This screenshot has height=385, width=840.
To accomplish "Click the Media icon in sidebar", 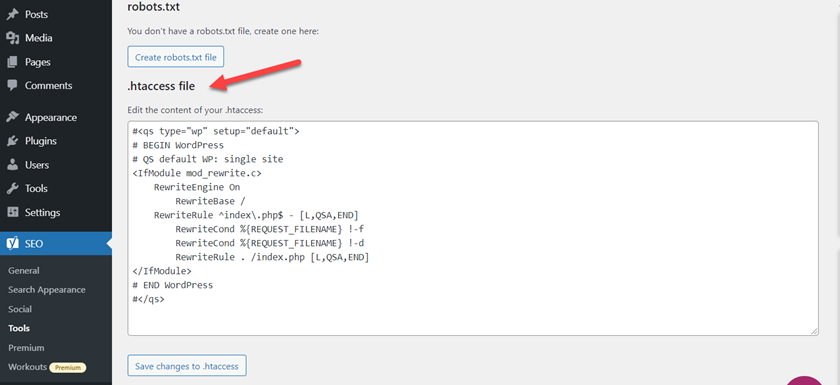I will click(x=13, y=38).
